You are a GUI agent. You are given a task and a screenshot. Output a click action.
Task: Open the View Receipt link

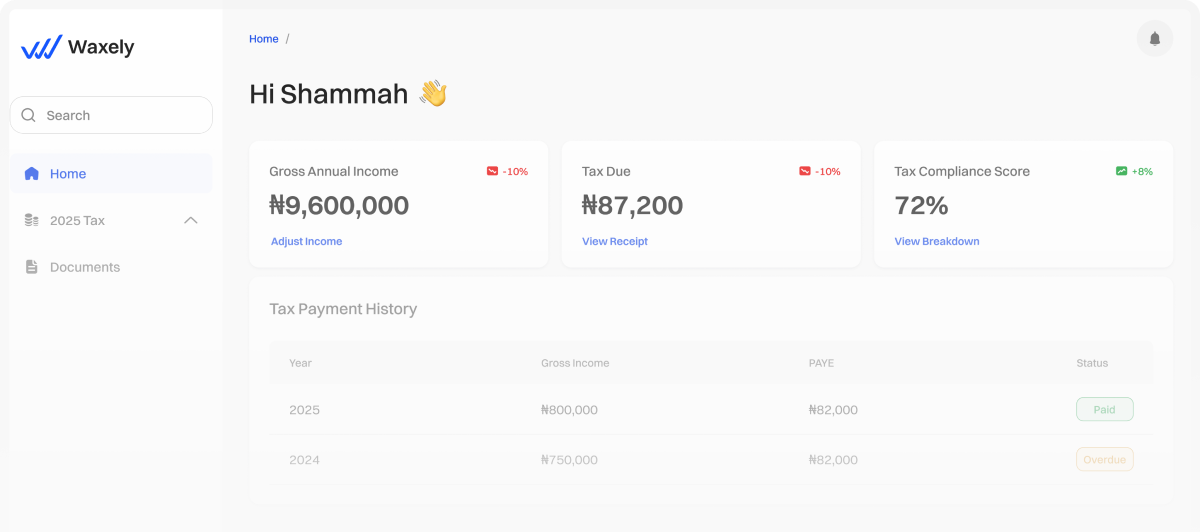[x=615, y=241]
